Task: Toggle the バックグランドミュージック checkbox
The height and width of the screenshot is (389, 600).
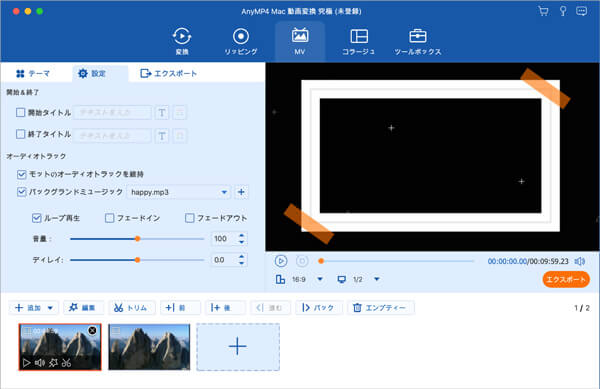Action: [21, 192]
